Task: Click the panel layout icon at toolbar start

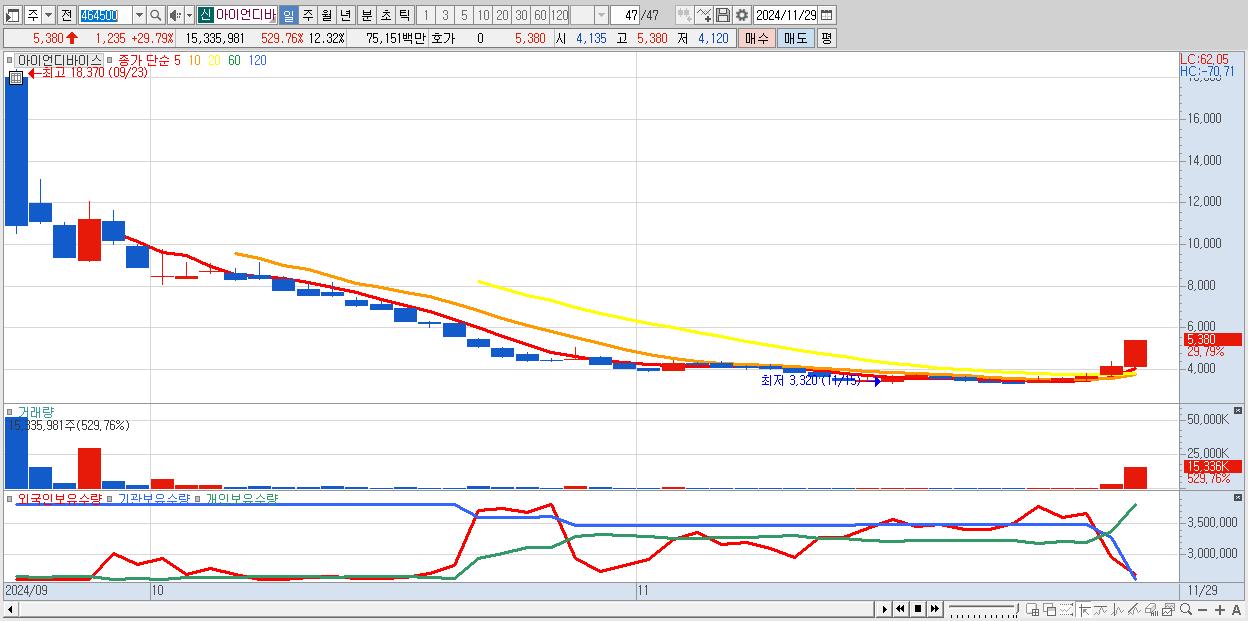Action: [x=13, y=15]
